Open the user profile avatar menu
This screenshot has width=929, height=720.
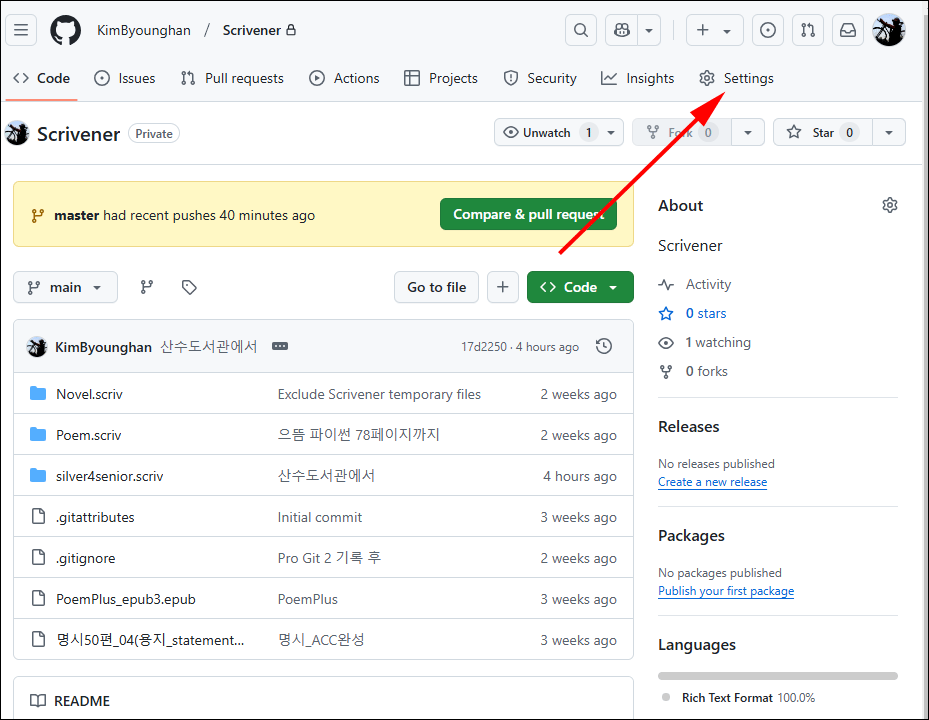coord(889,30)
